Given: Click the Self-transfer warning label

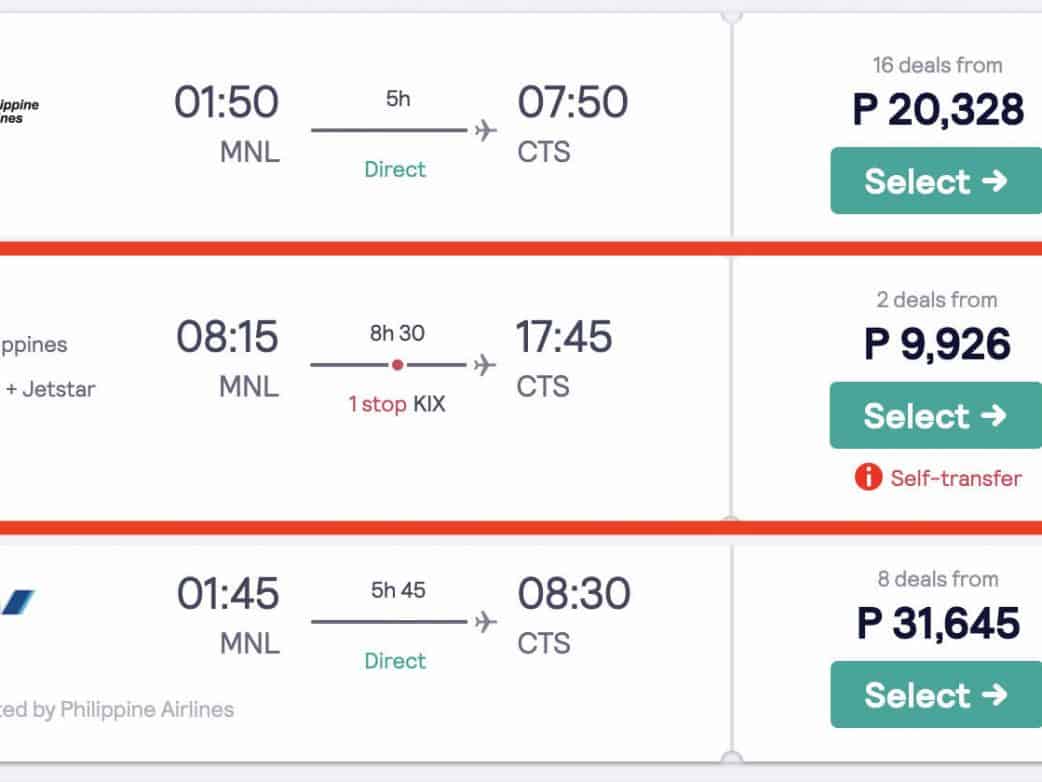Looking at the screenshot, I should point(955,478).
